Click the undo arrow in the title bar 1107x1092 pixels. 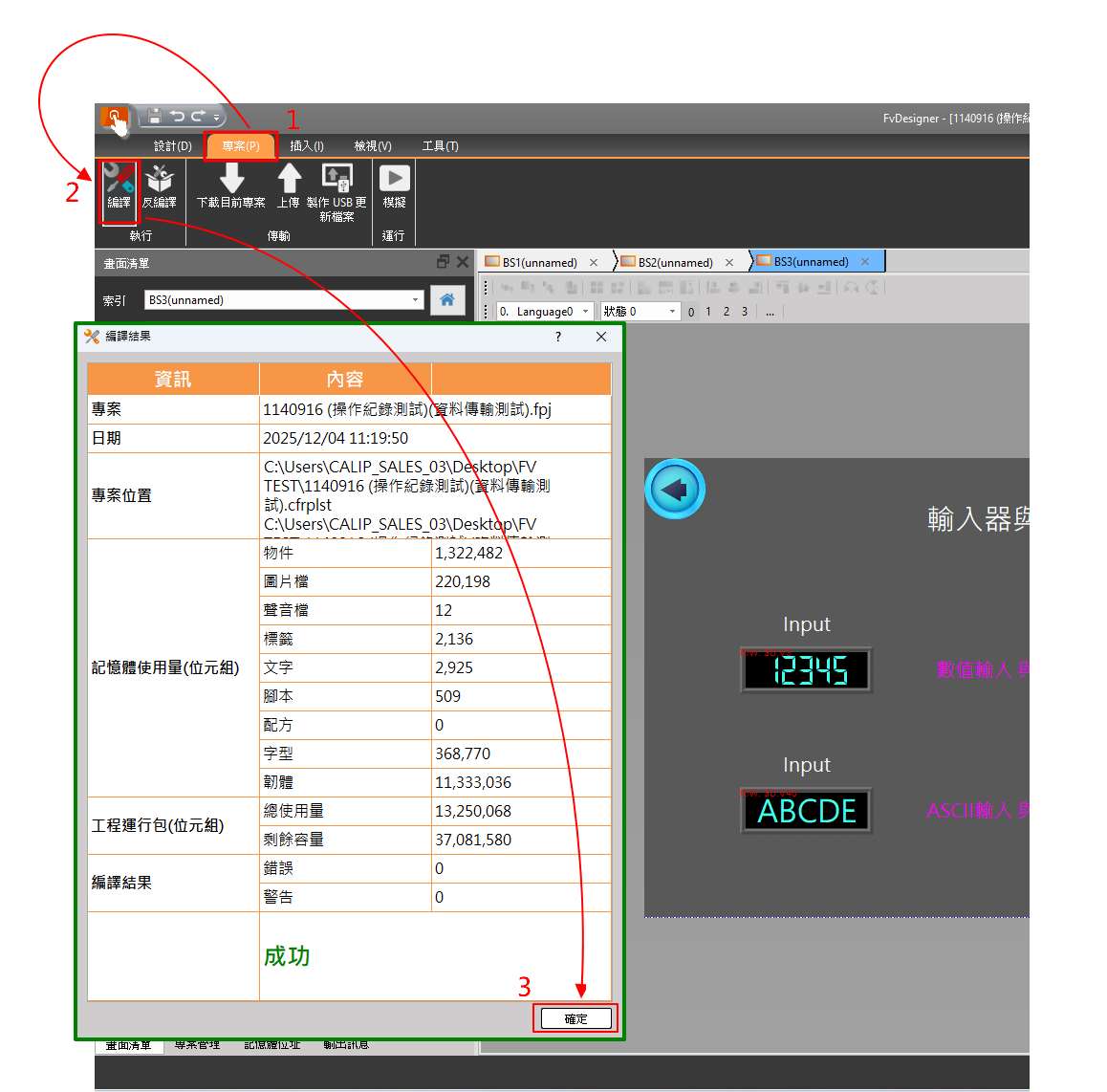177,117
